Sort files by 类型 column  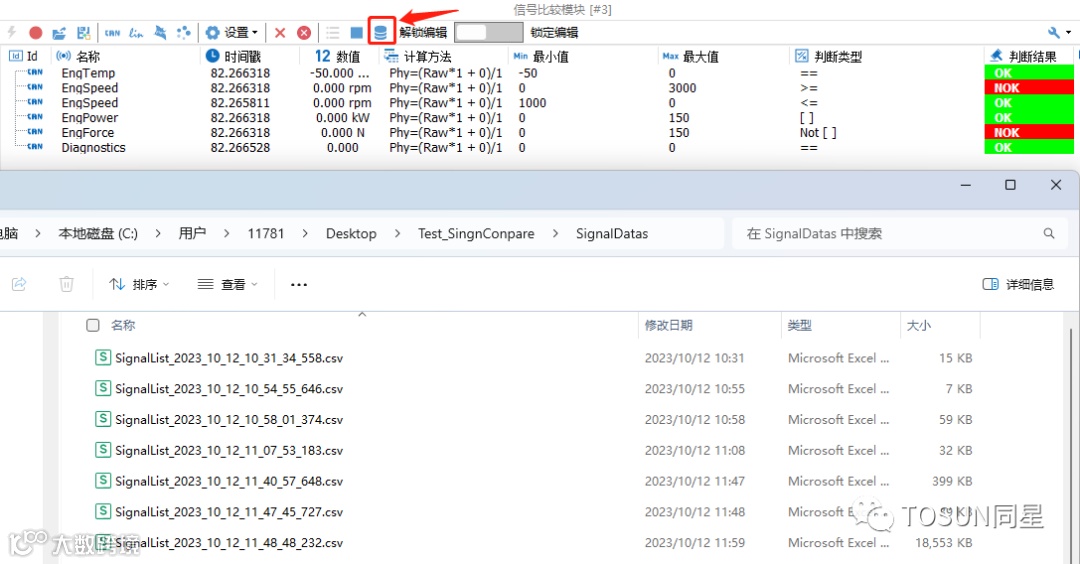(800, 325)
